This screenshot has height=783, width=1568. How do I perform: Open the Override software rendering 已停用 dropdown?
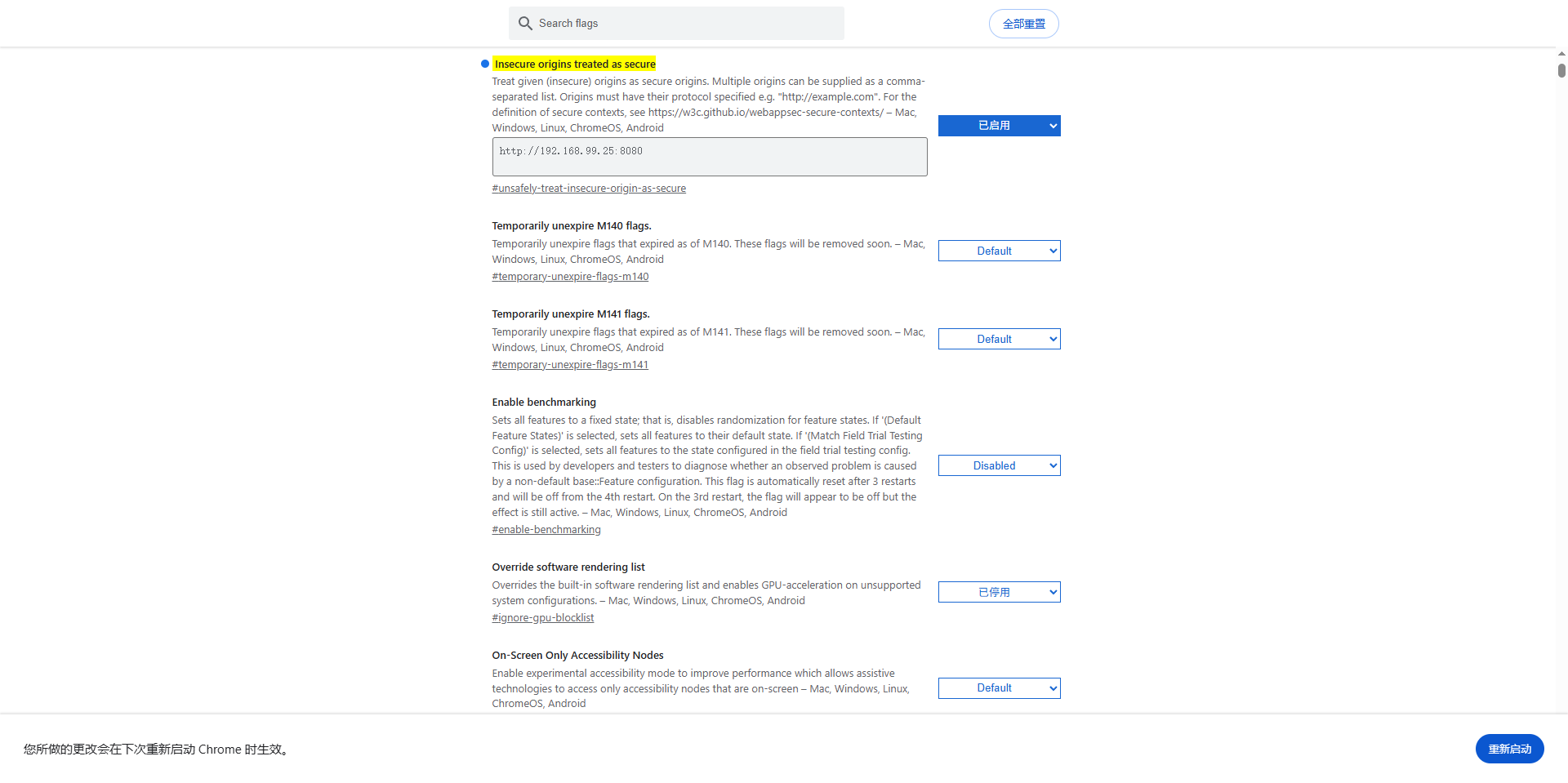[999, 592]
